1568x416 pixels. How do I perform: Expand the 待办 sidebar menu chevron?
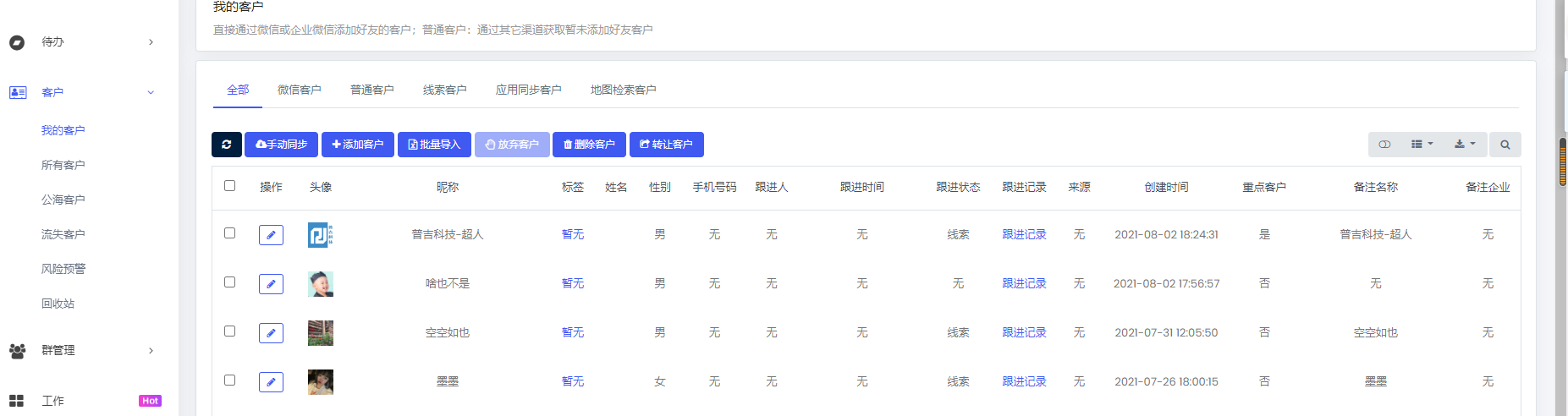pos(151,42)
